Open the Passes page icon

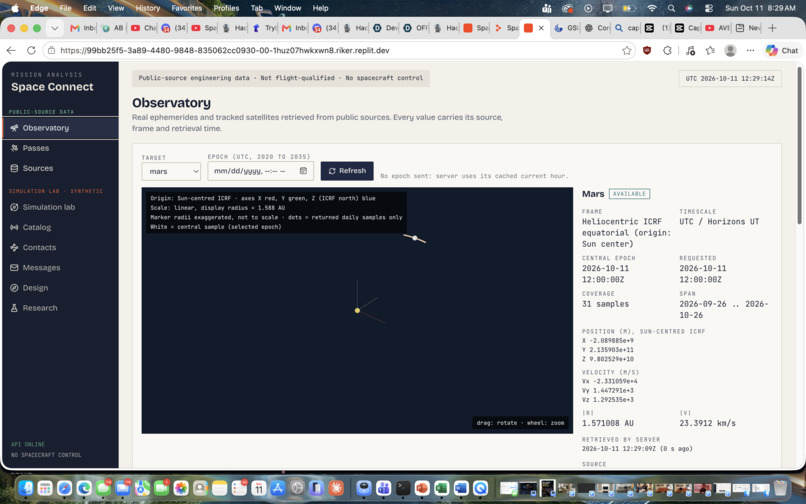(x=14, y=148)
